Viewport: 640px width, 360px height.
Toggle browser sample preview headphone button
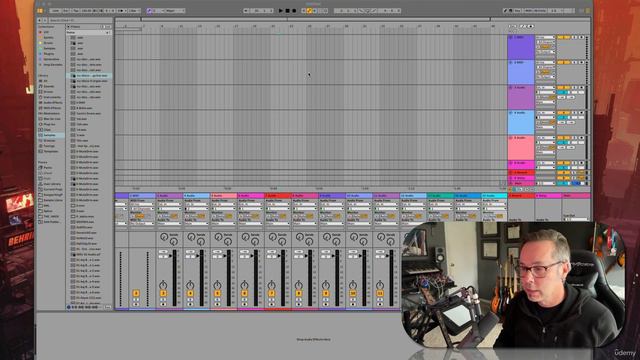point(69,307)
